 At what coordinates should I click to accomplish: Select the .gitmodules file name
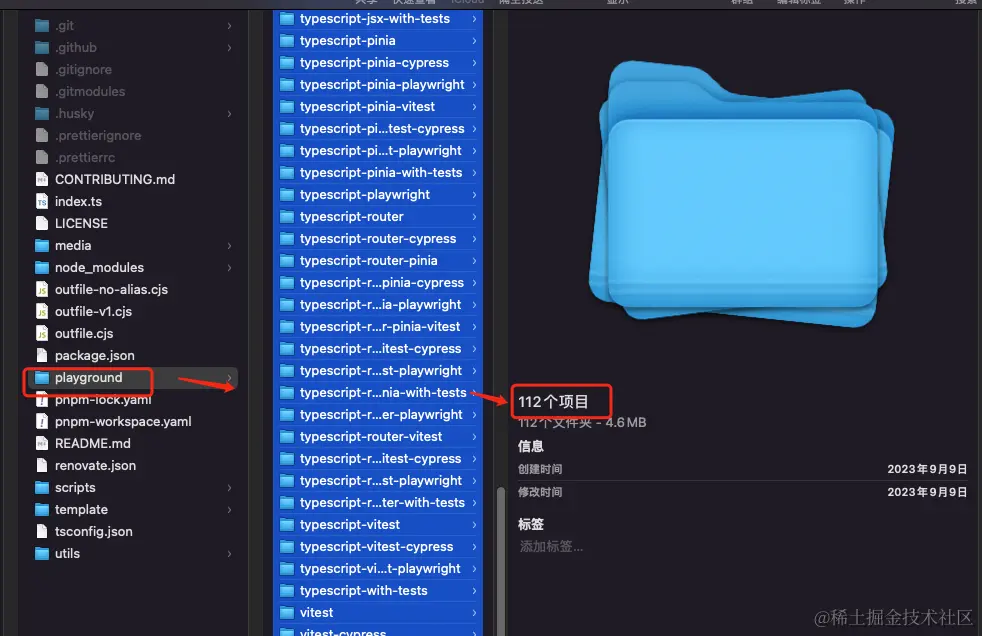tap(90, 91)
